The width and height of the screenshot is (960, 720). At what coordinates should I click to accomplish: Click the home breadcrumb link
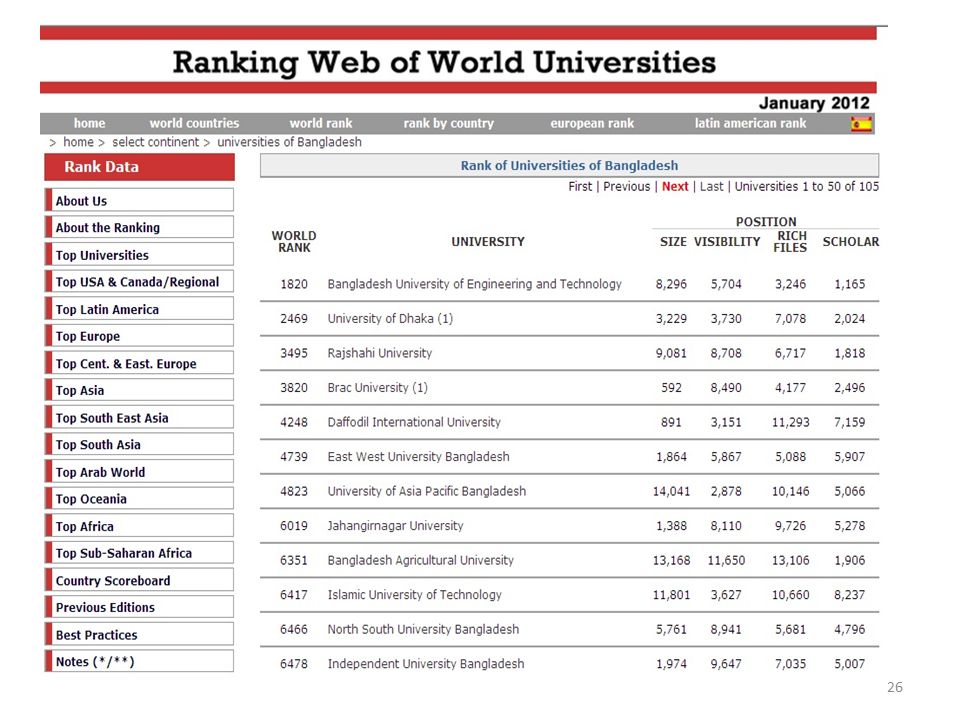tap(78, 142)
